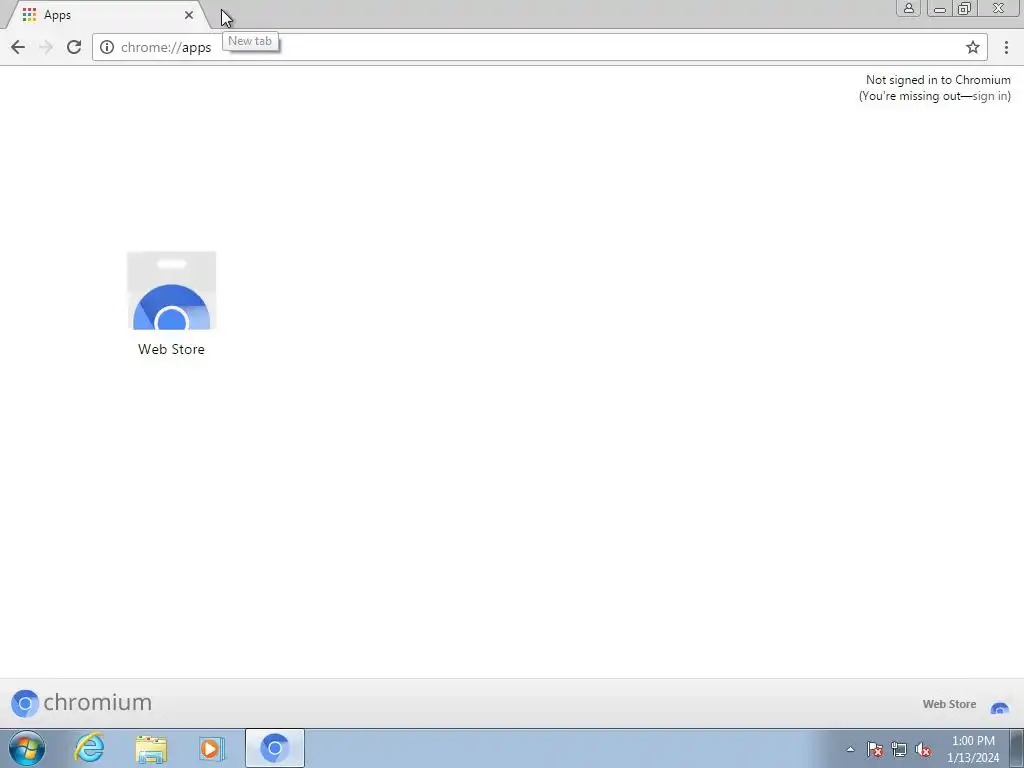Bookmark this page with the star icon

tap(972, 47)
